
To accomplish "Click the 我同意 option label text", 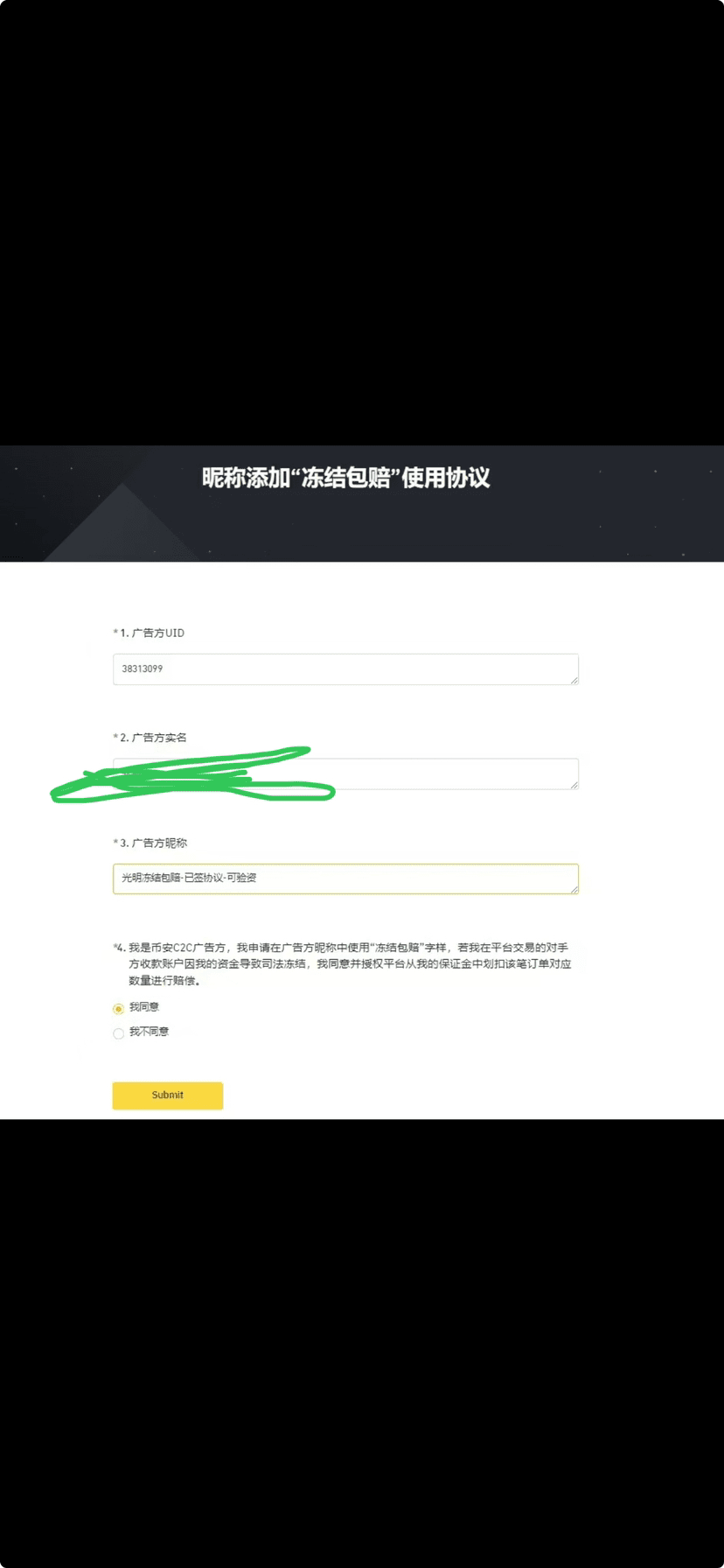I will (144, 1007).
